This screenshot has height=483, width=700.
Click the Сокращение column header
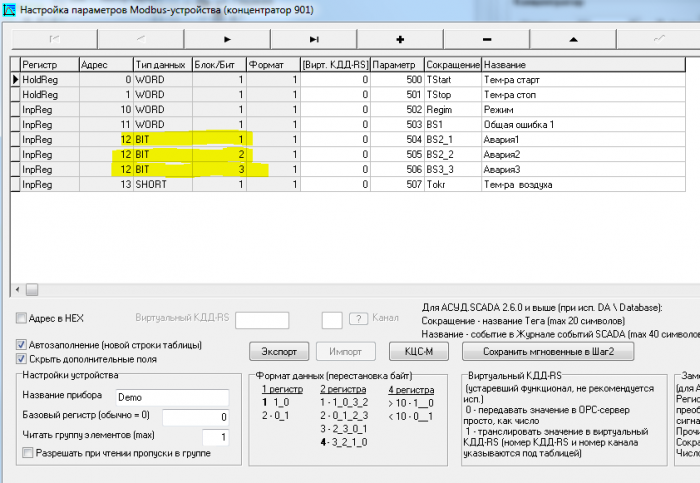453,65
